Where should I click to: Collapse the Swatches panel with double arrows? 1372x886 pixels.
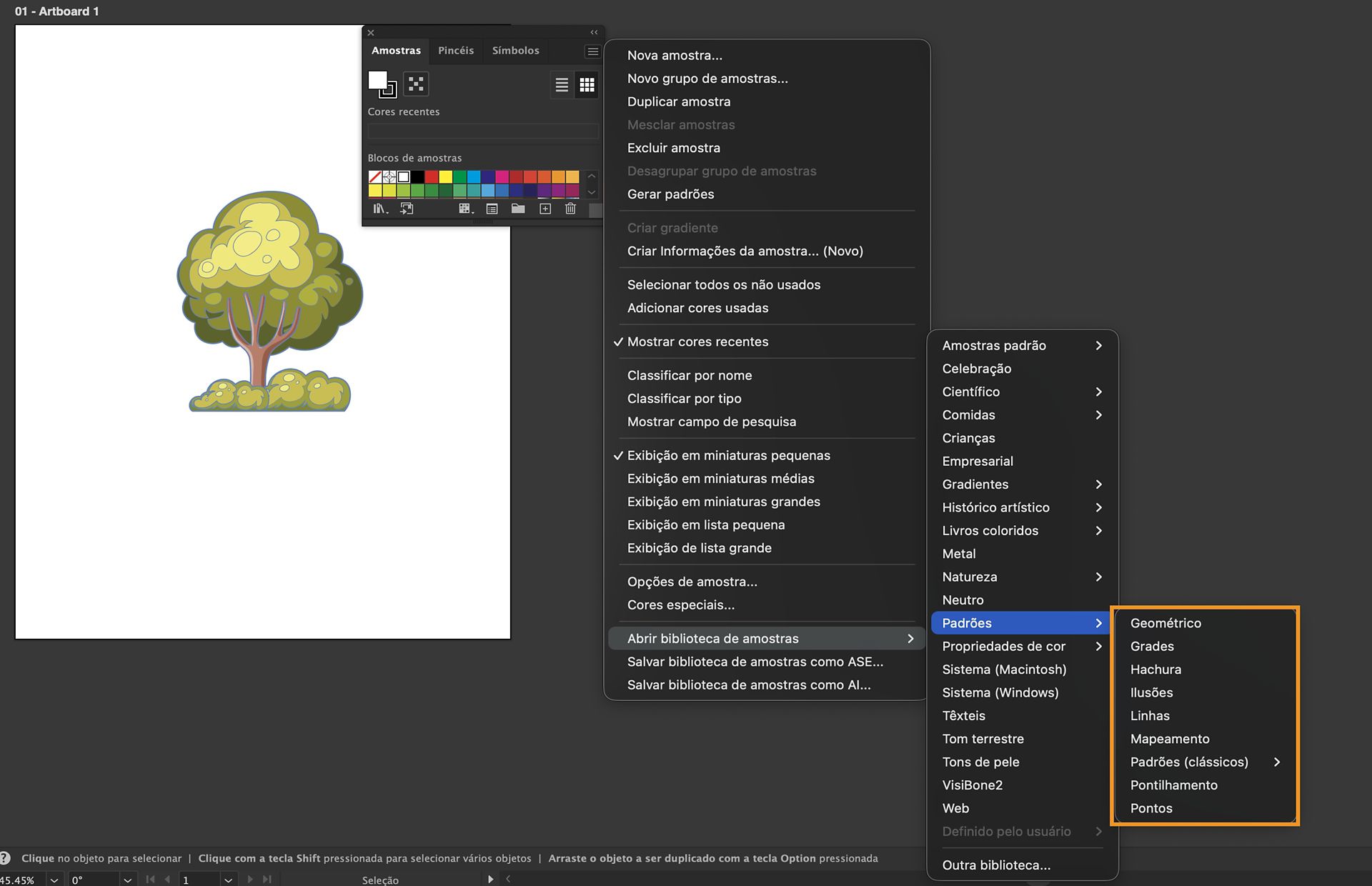[x=594, y=33]
